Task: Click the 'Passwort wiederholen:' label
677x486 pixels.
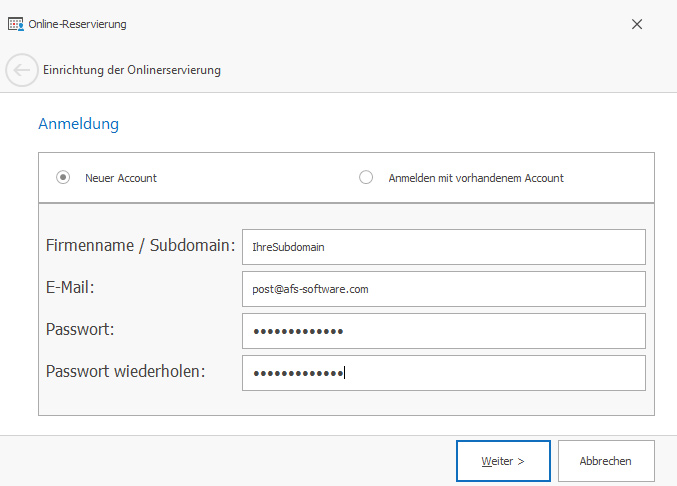Action: point(125,371)
